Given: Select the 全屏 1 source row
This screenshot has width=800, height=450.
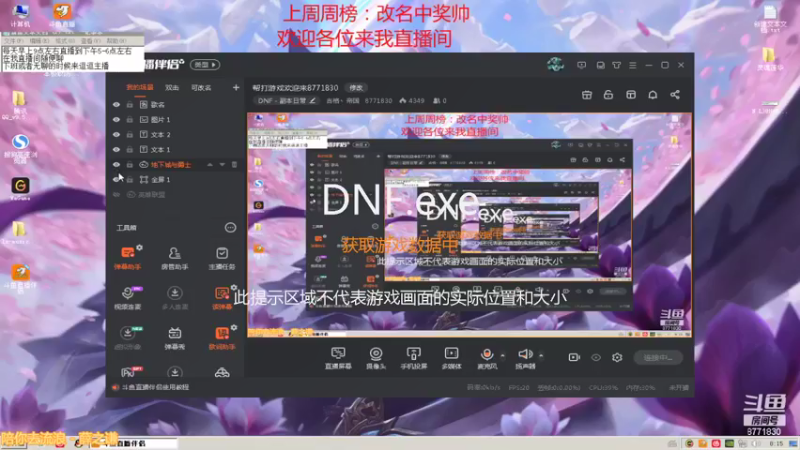Looking at the screenshot, I should pyautogui.click(x=174, y=180).
